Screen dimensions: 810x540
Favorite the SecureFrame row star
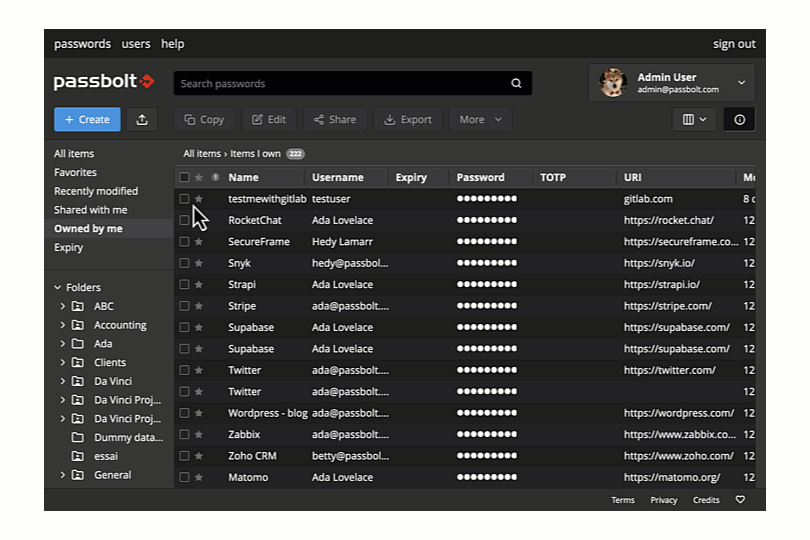[x=199, y=242]
